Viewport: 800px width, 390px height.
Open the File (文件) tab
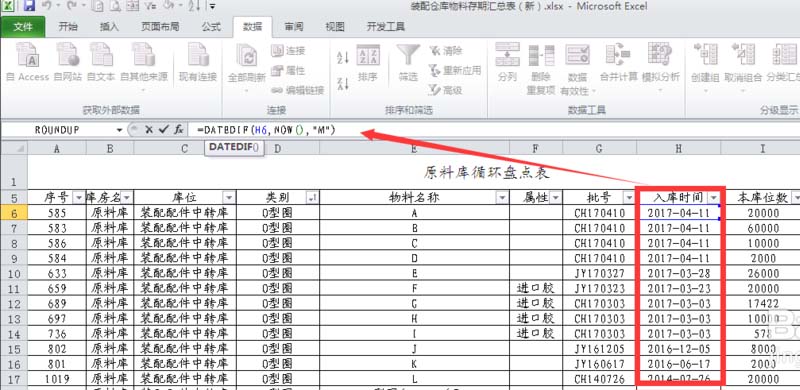pyautogui.click(x=23, y=27)
